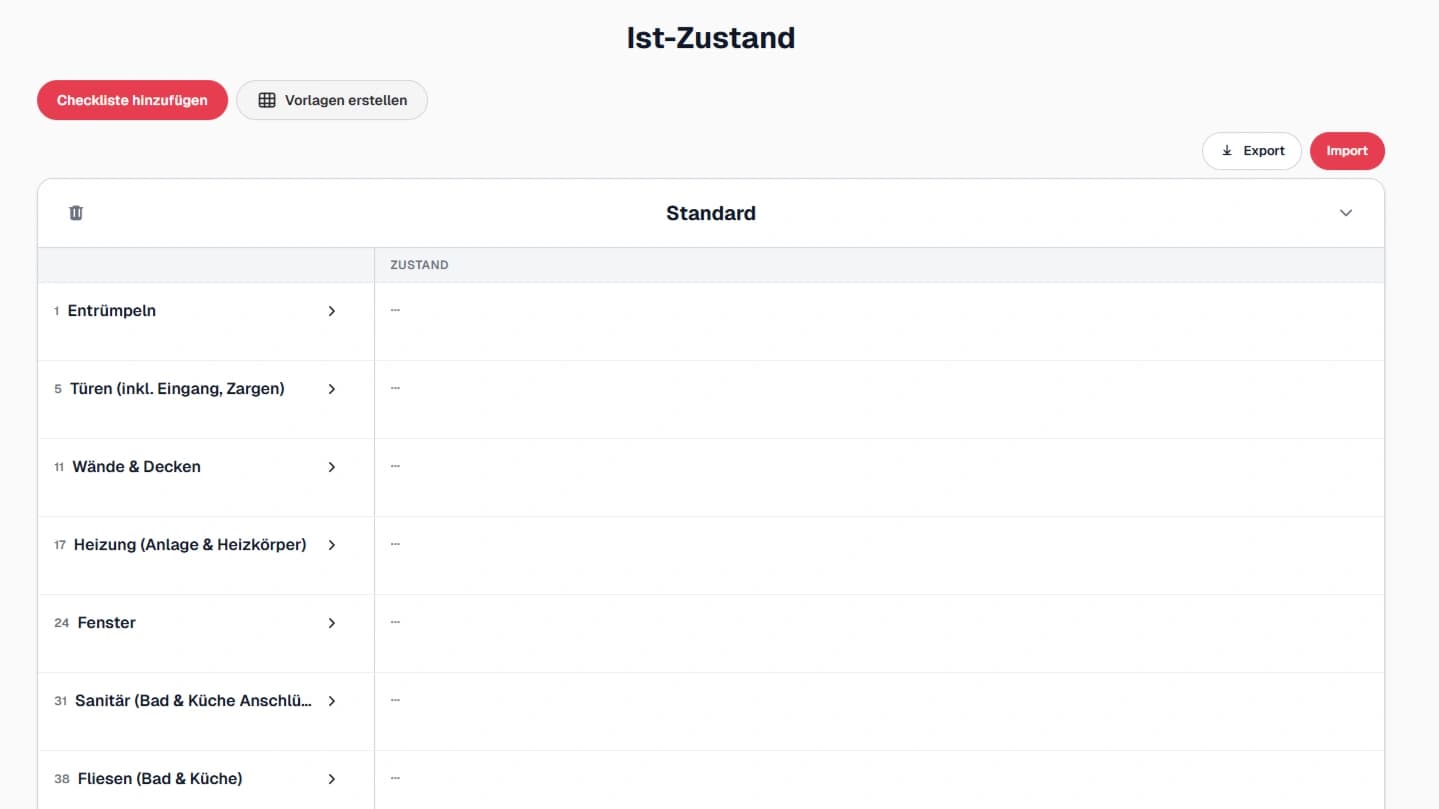This screenshot has height=809, width=1439.
Task: Click the Zustand cell for Entrümpeln
Action: (x=879, y=322)
